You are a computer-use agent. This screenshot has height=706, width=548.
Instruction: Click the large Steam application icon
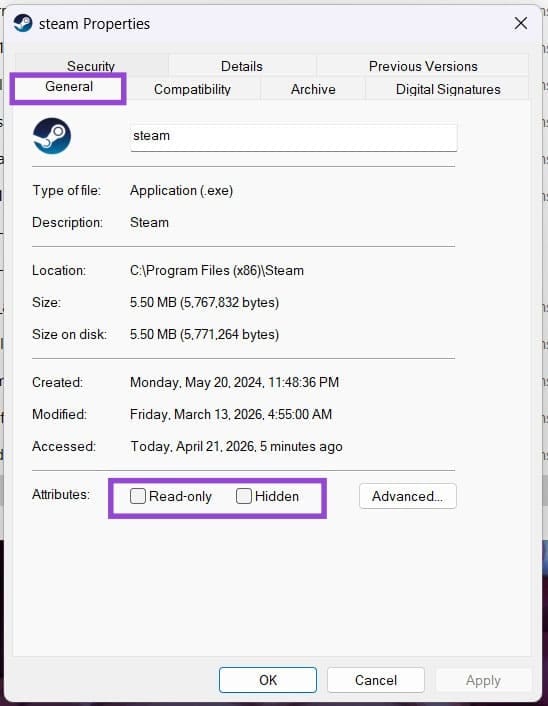coord(52,136)
